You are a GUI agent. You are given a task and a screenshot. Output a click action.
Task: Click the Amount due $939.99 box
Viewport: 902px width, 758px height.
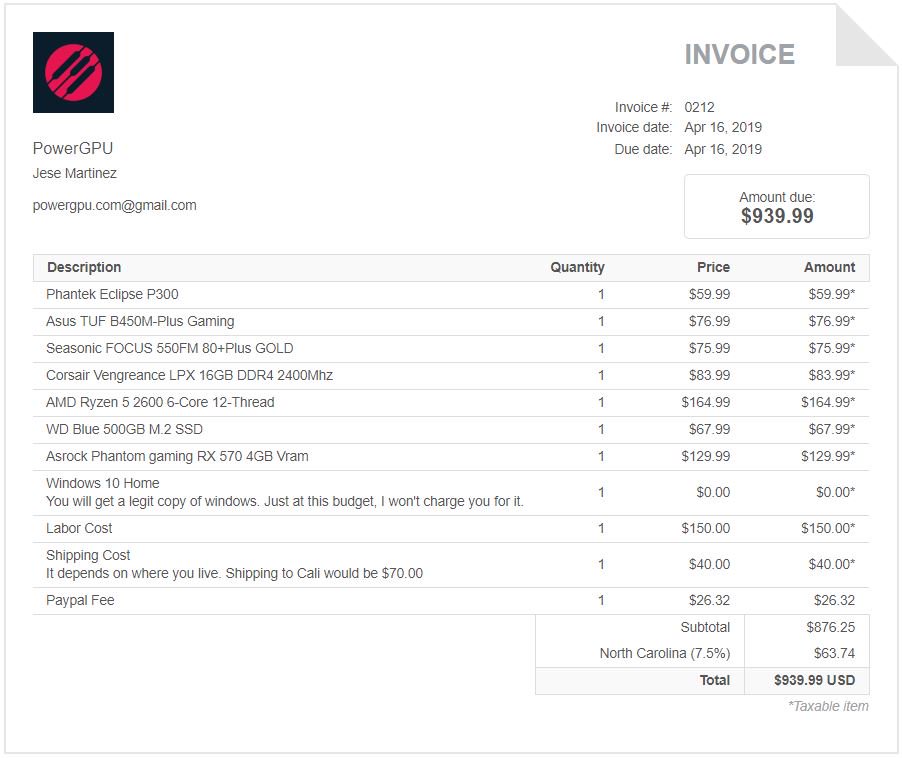tap(777, 206)
